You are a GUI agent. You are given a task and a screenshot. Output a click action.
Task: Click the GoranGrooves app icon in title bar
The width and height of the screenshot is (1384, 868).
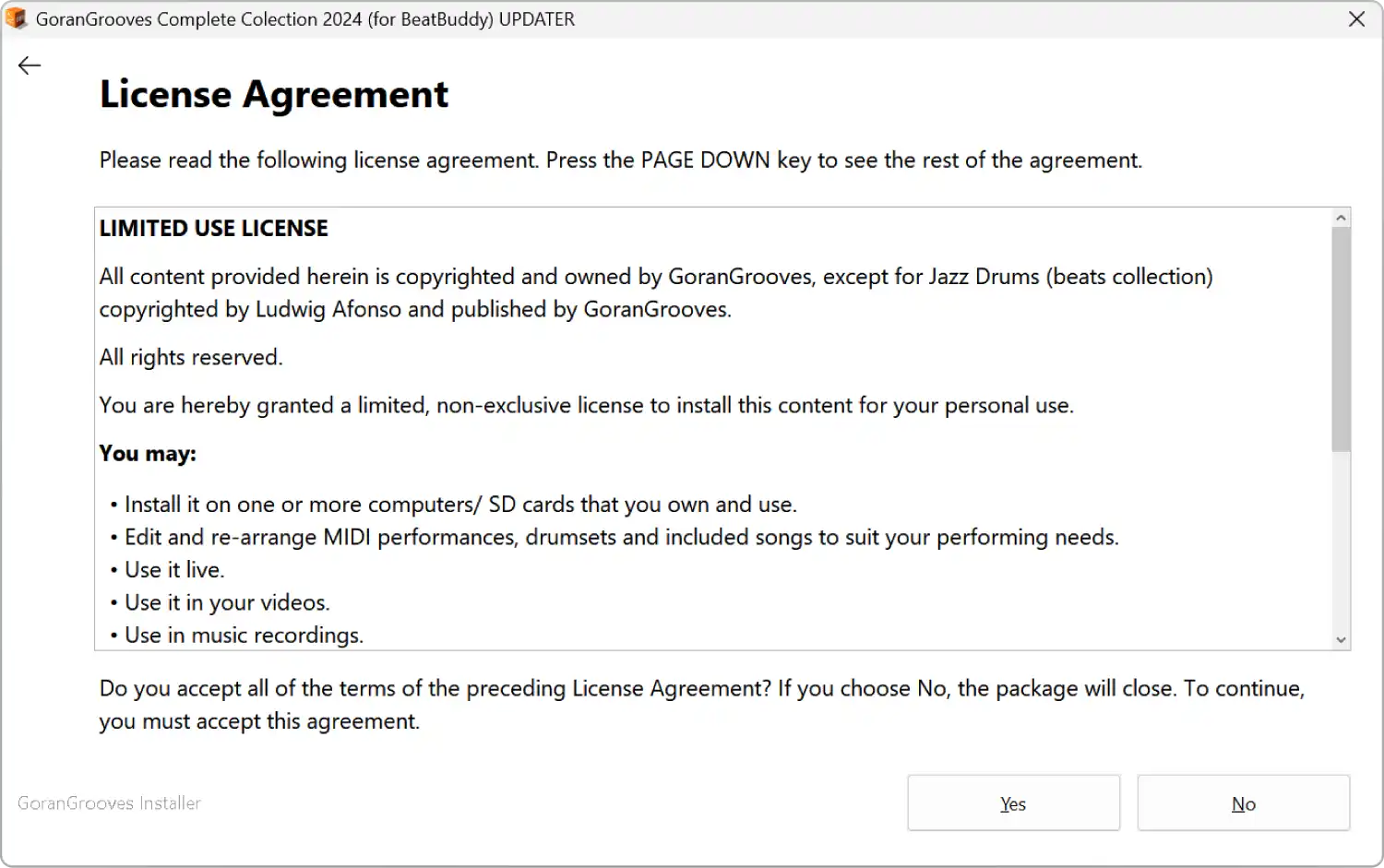[x=16, y=18]
